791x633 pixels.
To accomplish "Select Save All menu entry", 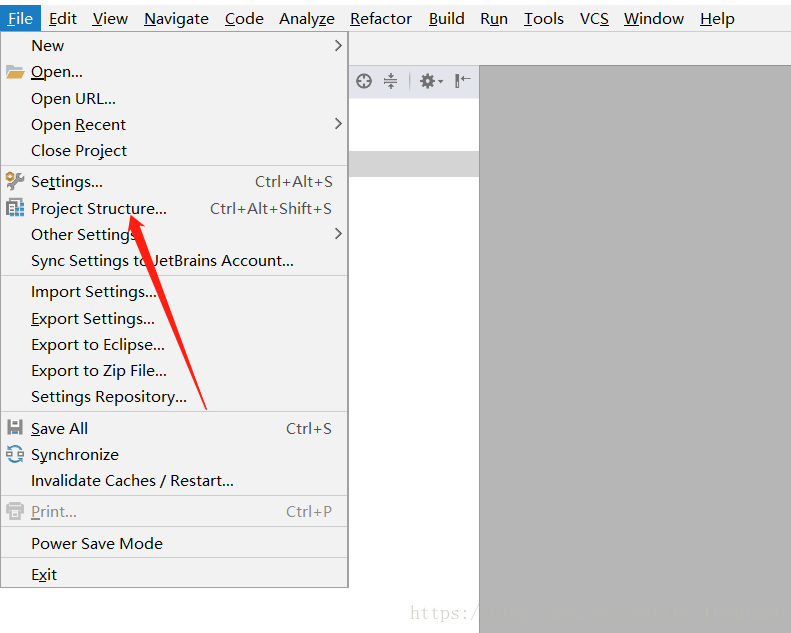I will pos(174,428).
